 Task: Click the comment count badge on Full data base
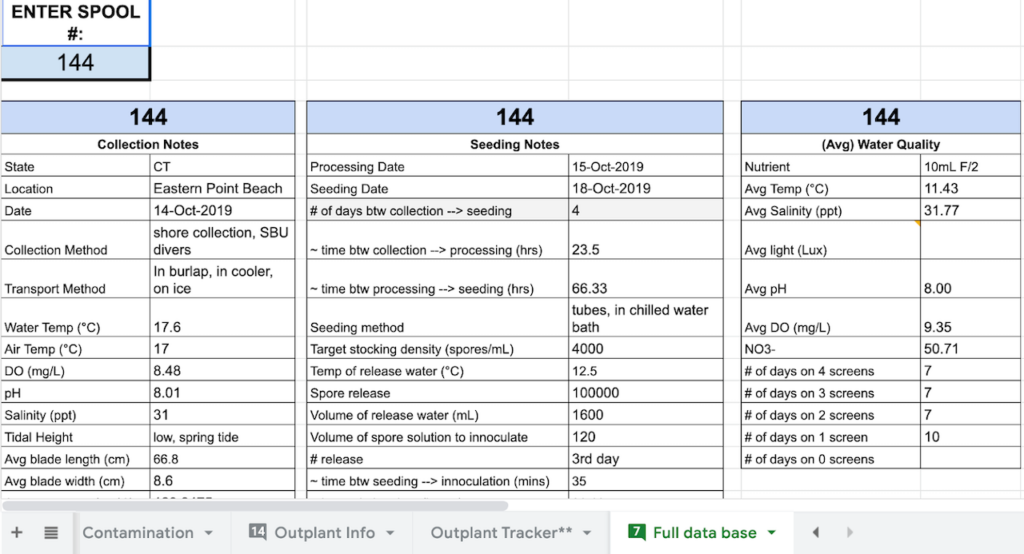click(x=636, y=533)
